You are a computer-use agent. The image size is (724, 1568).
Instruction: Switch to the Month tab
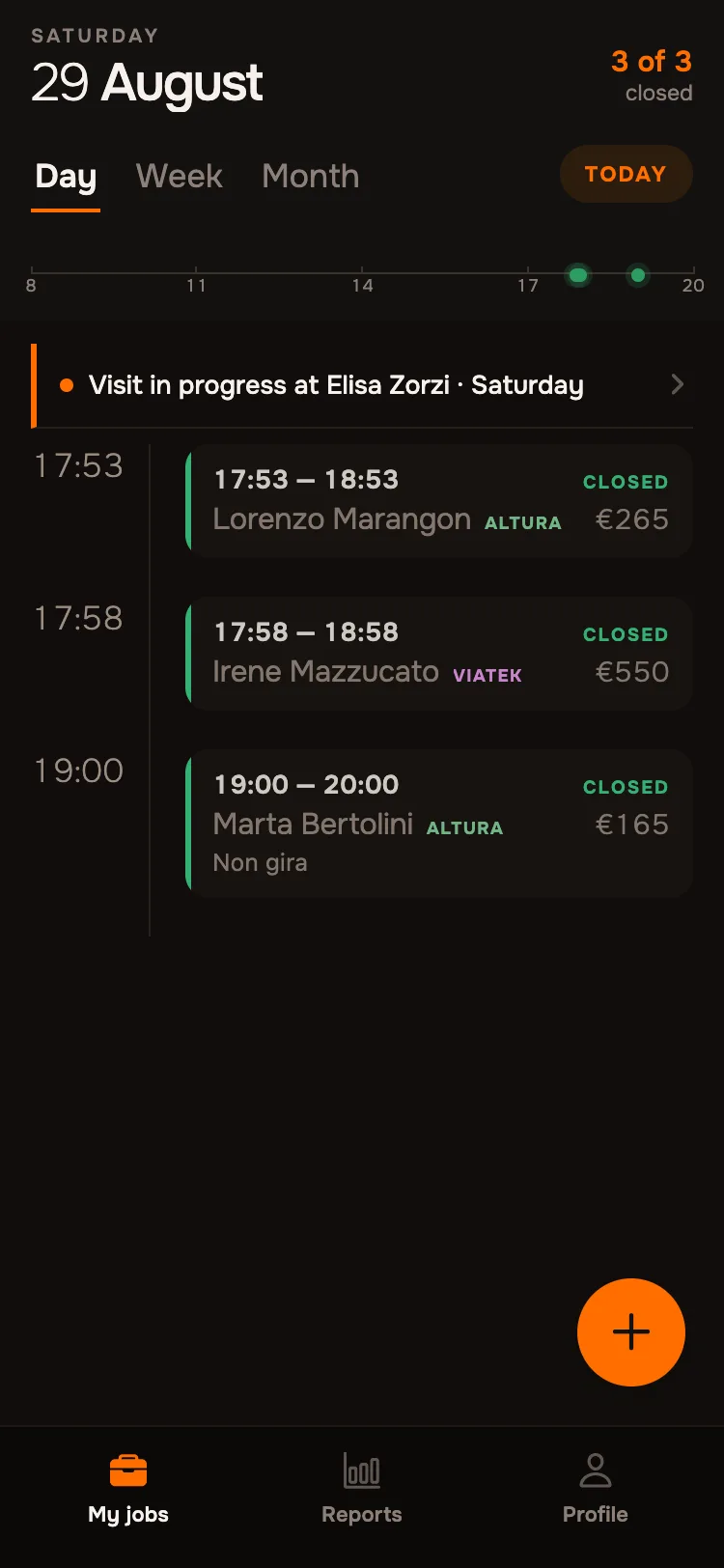coord(311,176)
